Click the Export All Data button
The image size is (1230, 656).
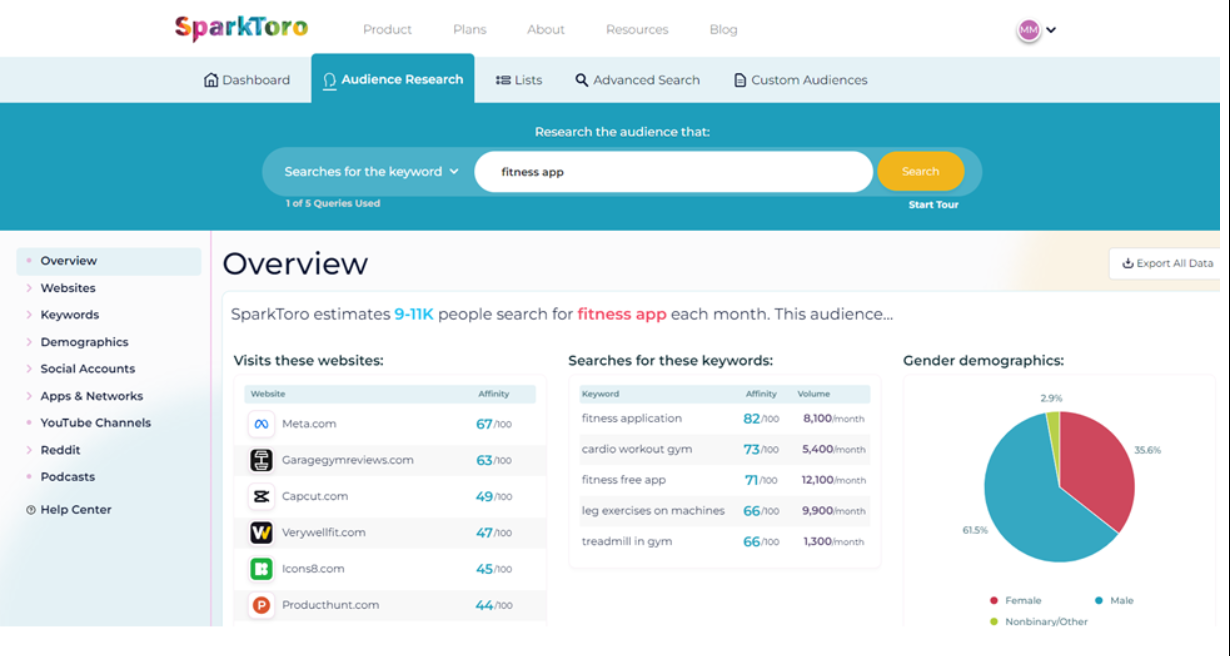pos(1167,264)
